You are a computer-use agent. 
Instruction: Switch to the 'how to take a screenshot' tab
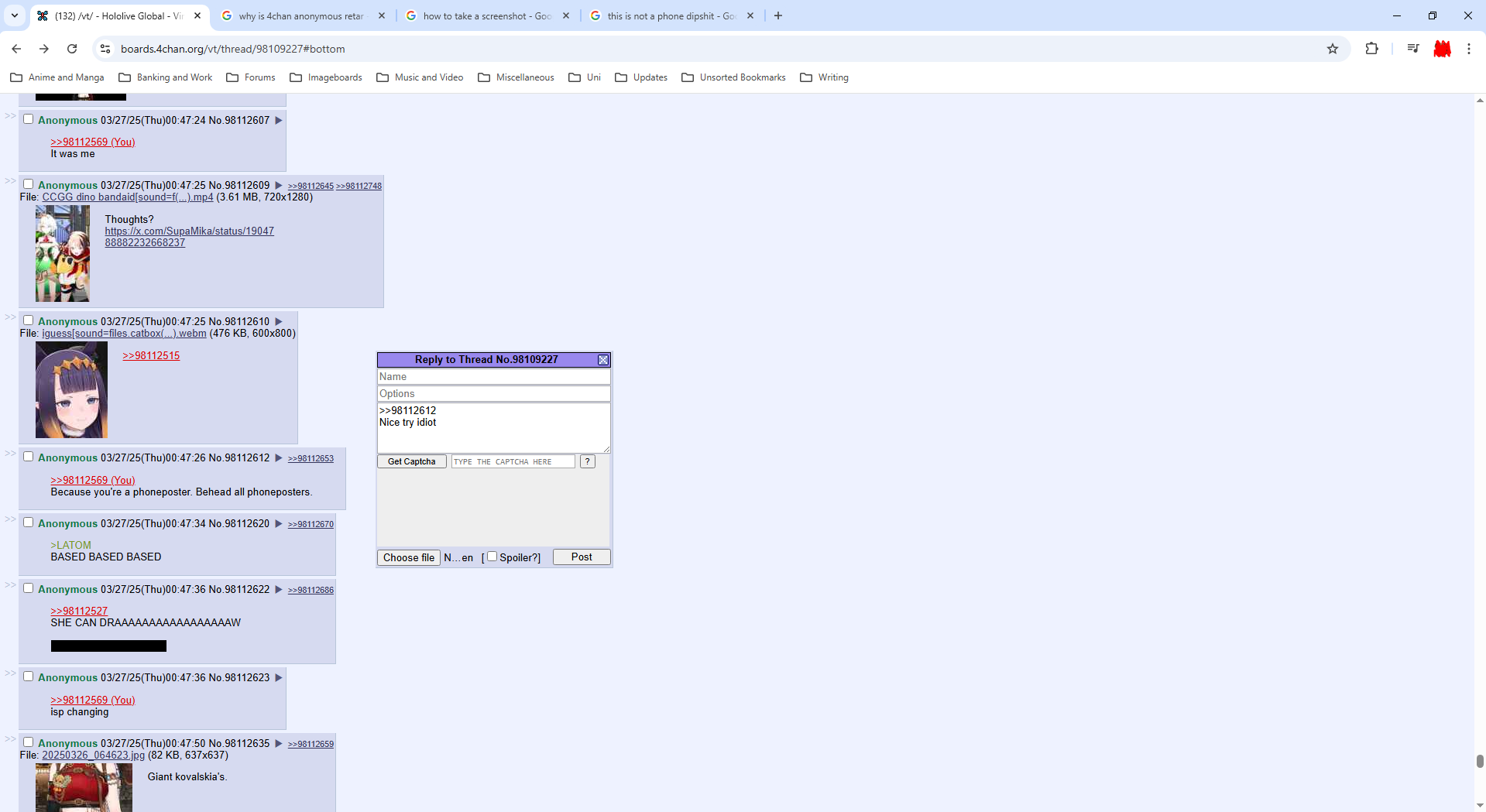[x=487, y=15]
